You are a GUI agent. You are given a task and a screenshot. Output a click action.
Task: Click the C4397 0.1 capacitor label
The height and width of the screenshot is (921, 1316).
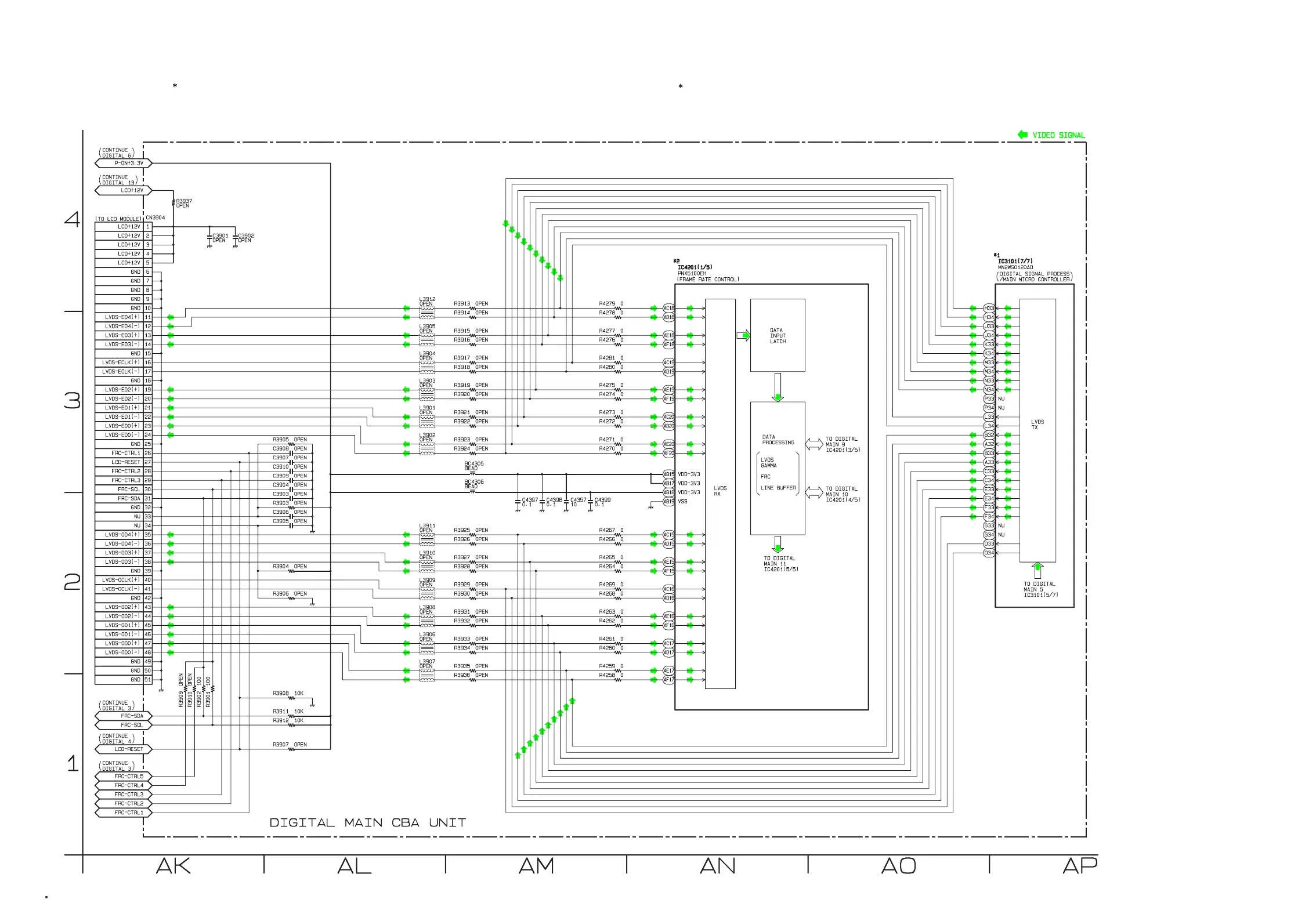click(530, 502)
